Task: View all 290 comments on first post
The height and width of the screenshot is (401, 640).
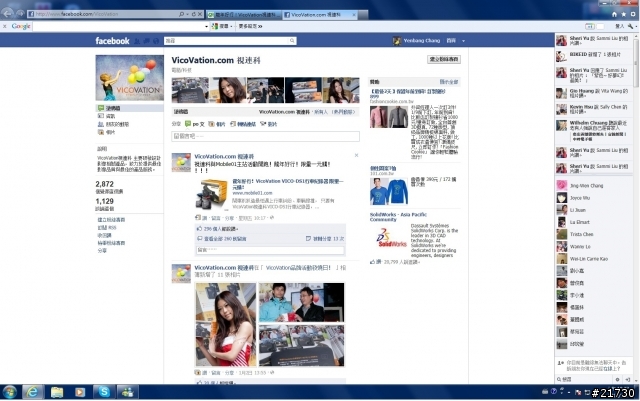Action: (225, 239)
